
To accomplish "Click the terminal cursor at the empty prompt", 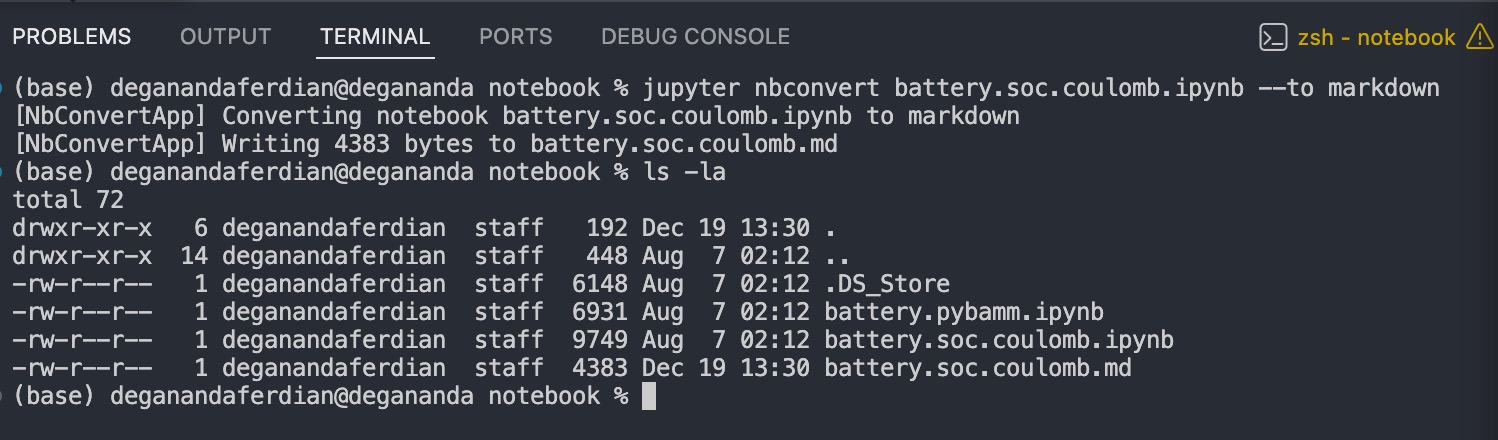I will (x=648, y=397).
